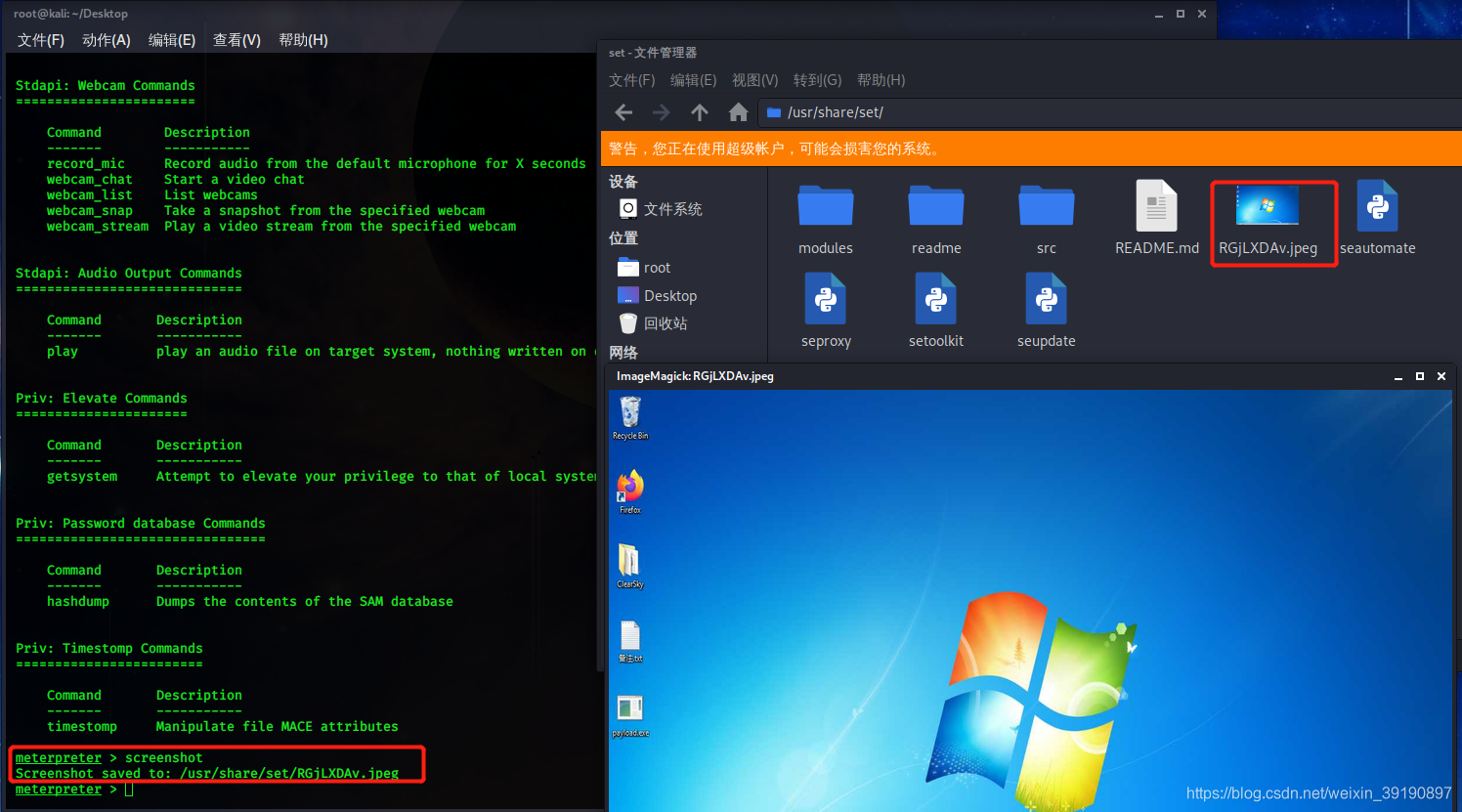Click the play command text
The width and height of the screenshot is (1462, 812).
[x=63, y=352]
